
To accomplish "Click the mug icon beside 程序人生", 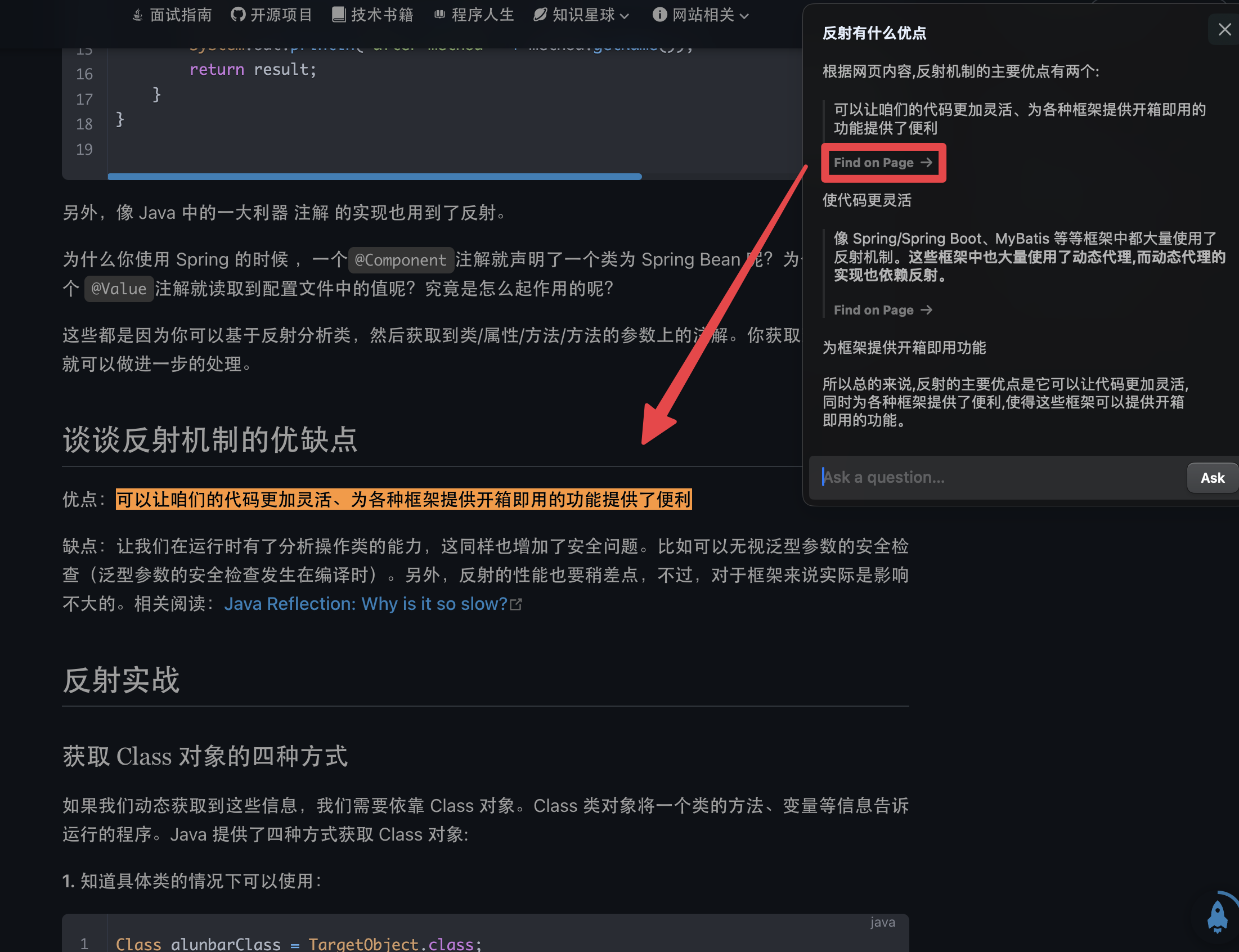I will pyautogui.click(x=439, y=15).
